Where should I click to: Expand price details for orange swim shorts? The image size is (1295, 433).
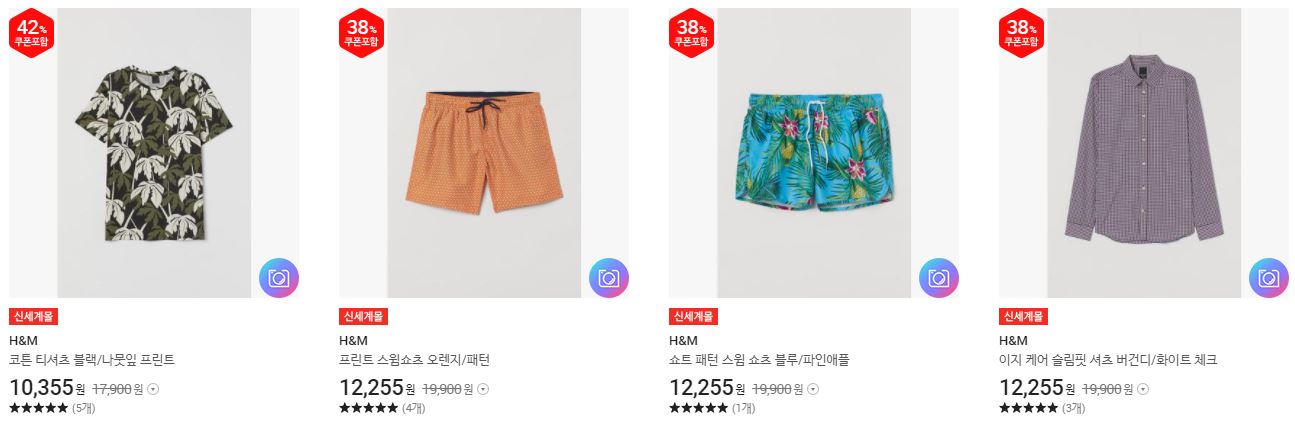(x=482, y=389)
